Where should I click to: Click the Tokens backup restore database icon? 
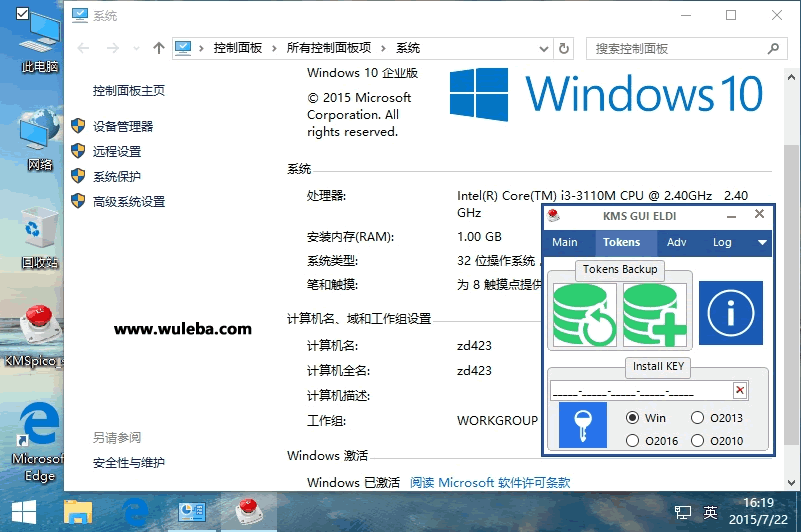(584, 315)
